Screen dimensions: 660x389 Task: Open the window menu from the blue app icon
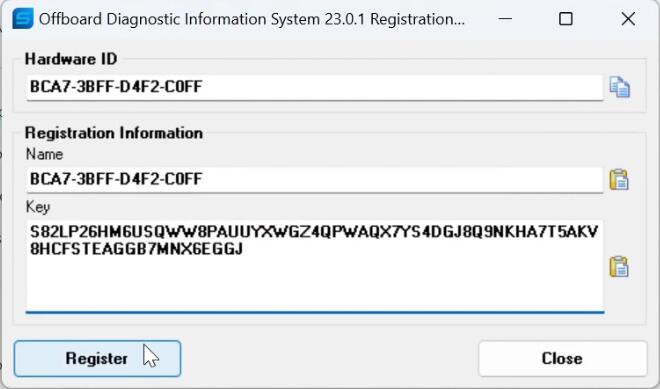point(22,19)
